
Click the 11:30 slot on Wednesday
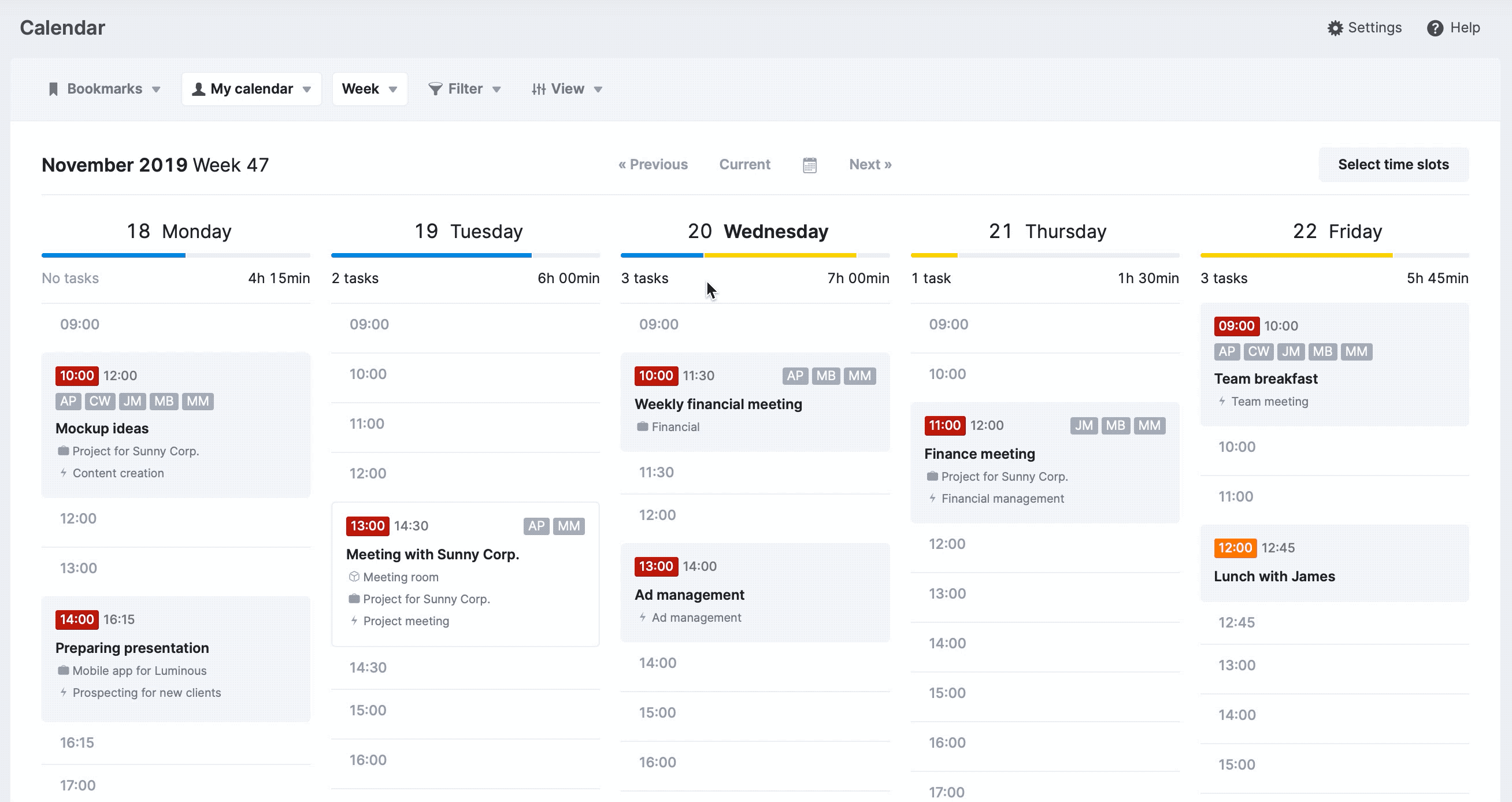coord(755,472)
